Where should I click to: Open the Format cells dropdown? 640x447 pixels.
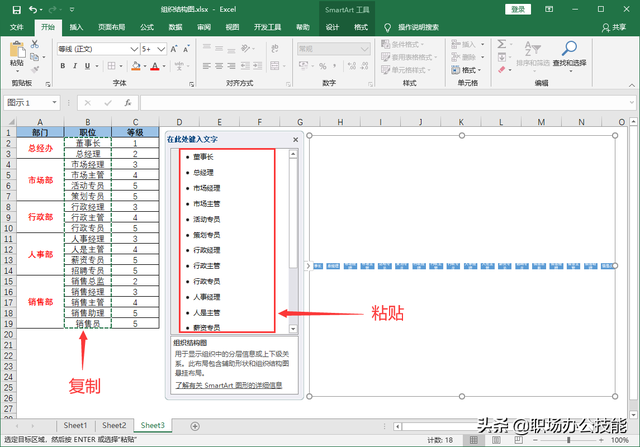click(466, 70)
